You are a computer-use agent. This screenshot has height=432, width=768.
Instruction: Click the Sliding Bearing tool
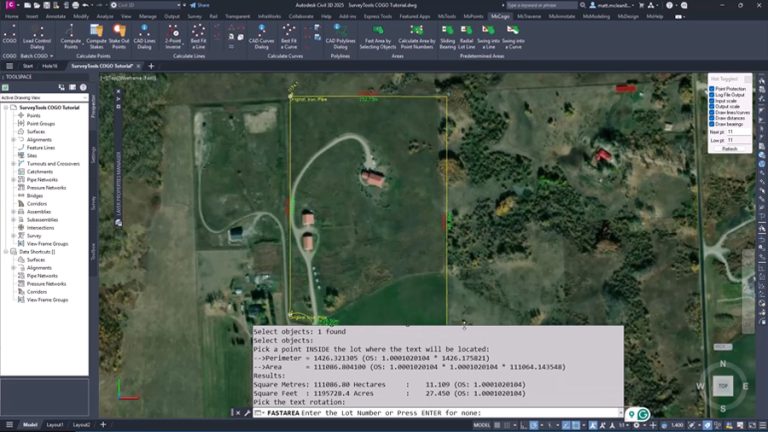[446, 37]
